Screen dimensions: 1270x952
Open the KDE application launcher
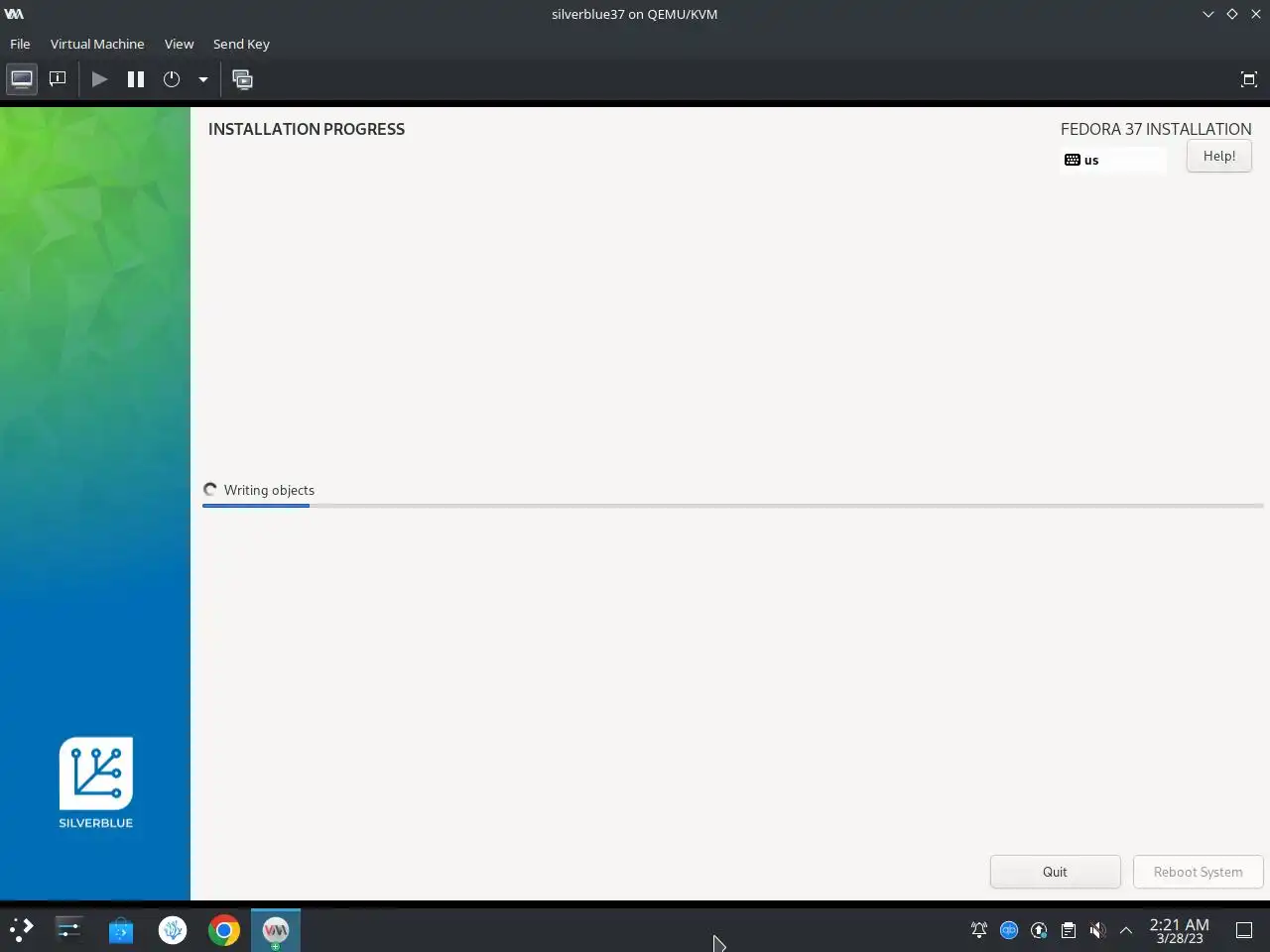point(21,930)
